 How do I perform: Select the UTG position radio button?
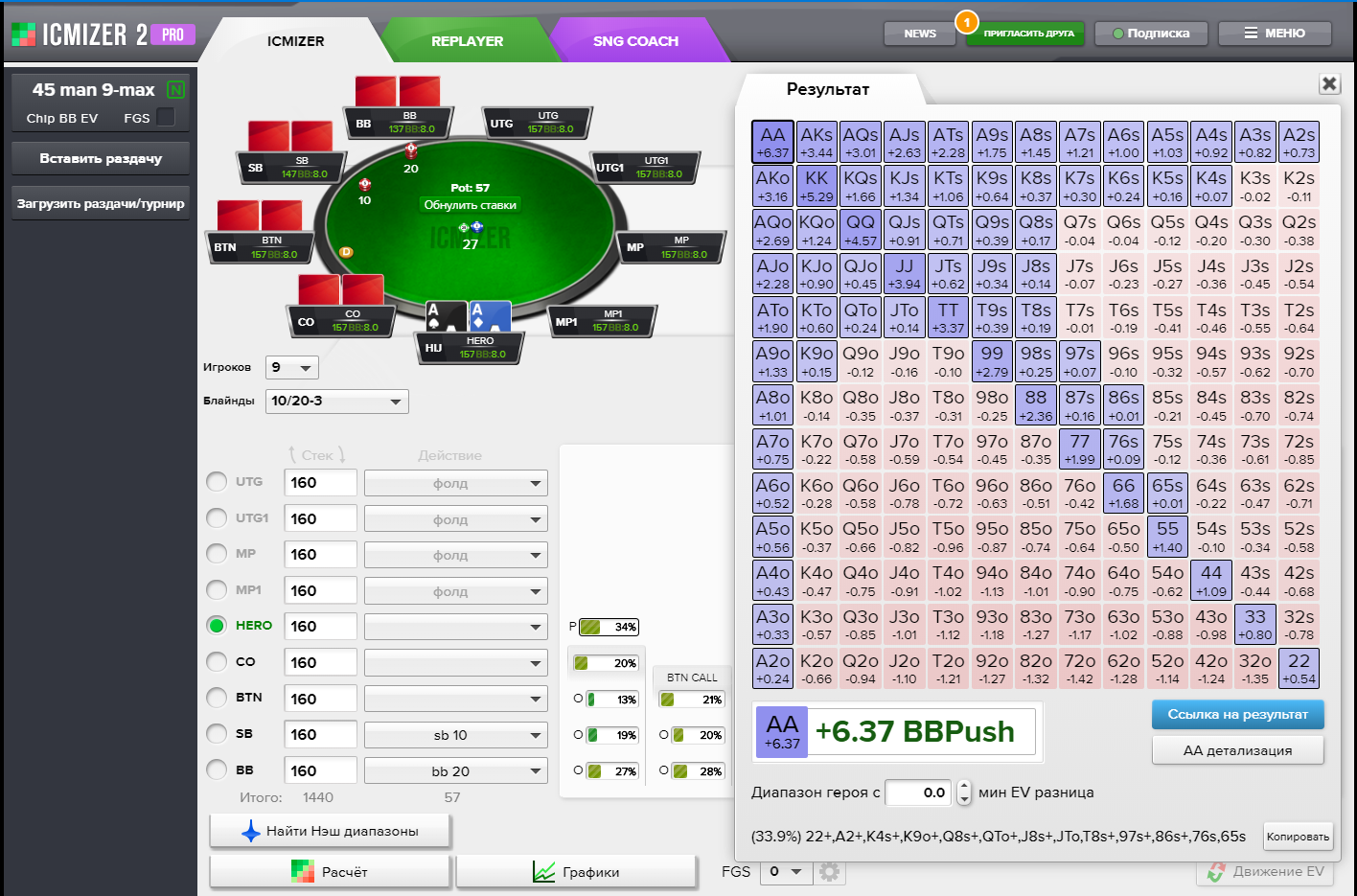[x=217, y=482]
